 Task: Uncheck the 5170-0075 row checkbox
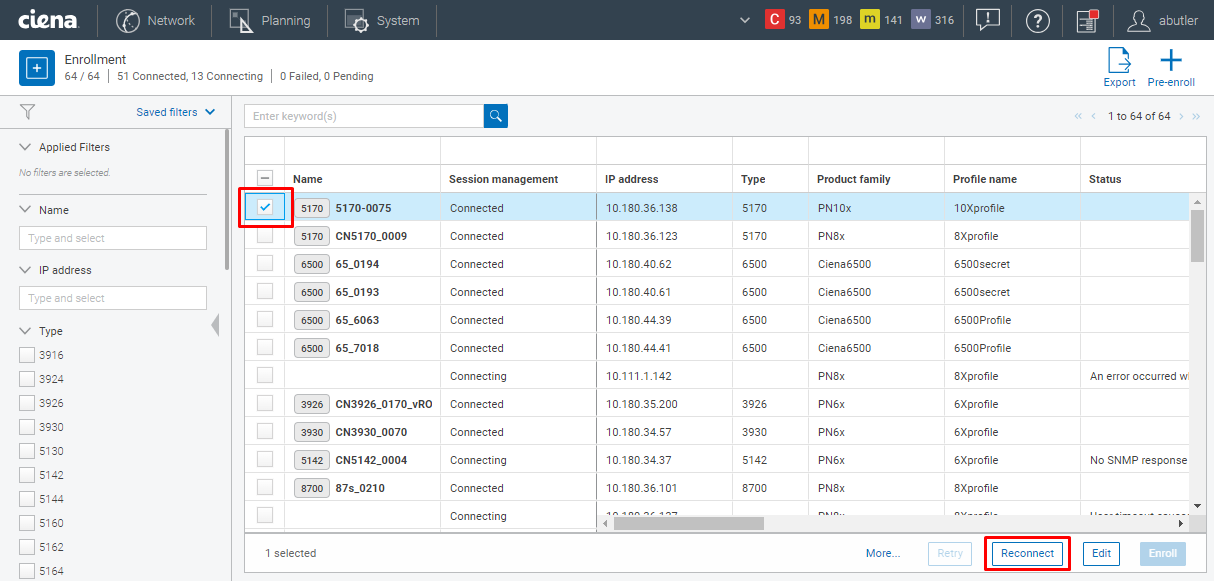pyautogui.click(x=265, y=207)
